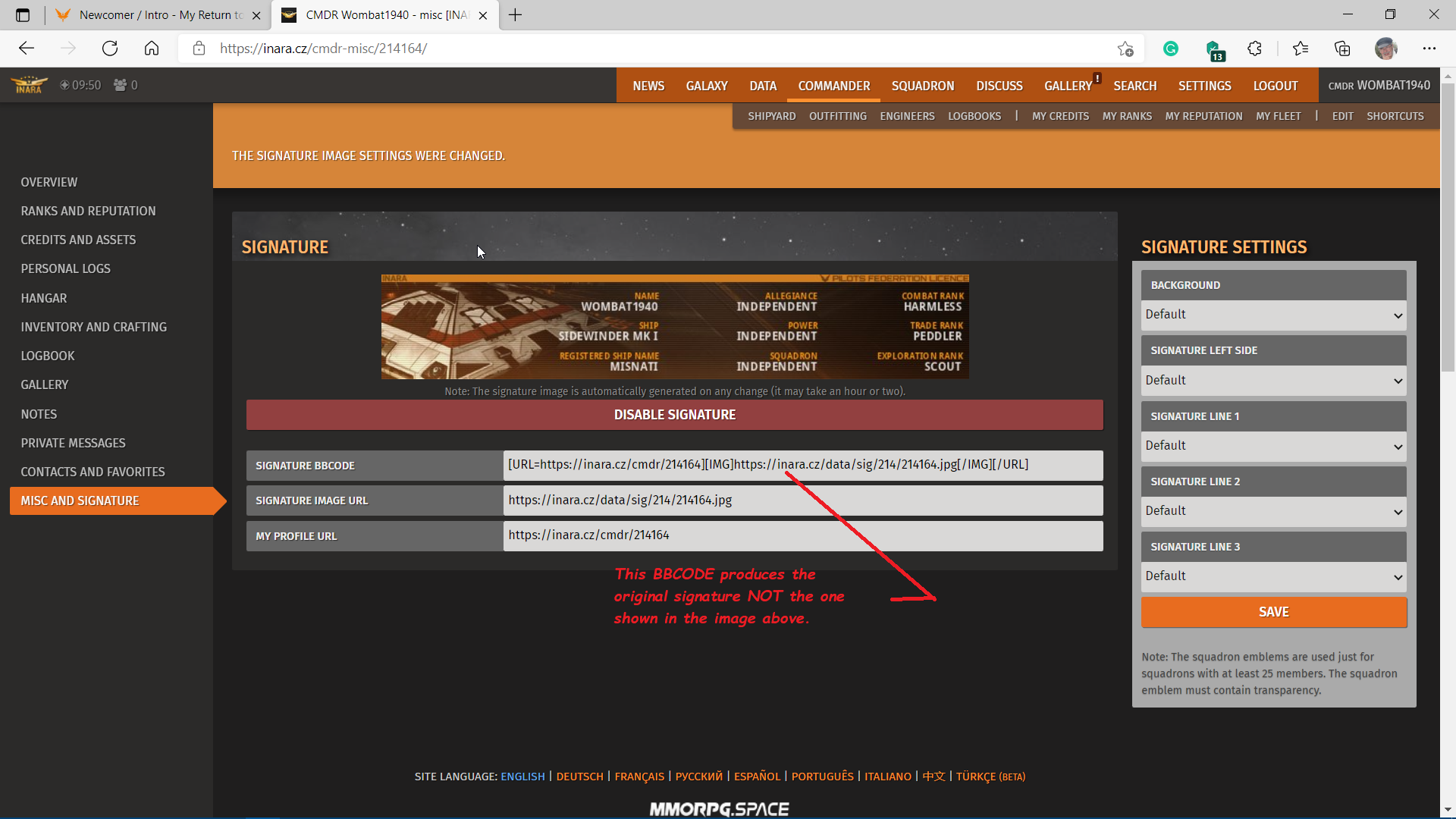Viewport: 1456px width, 819px height.
Task: Open the GALLERY menu in top navigation
Action: [x=1068, y=86]
